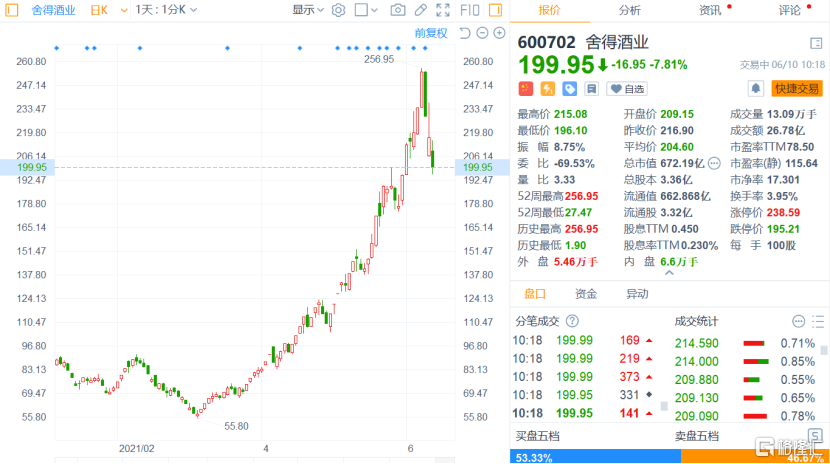Open the notes/comment icon beside 自选
The image size is (830, 464).
pyautogui.click(x=591, y=88)
